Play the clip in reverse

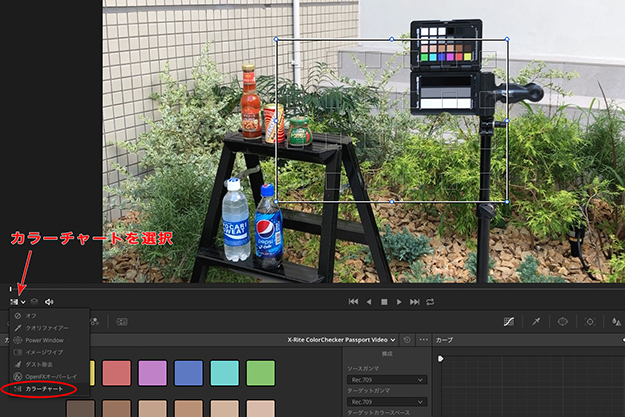(x=369, y=301)
